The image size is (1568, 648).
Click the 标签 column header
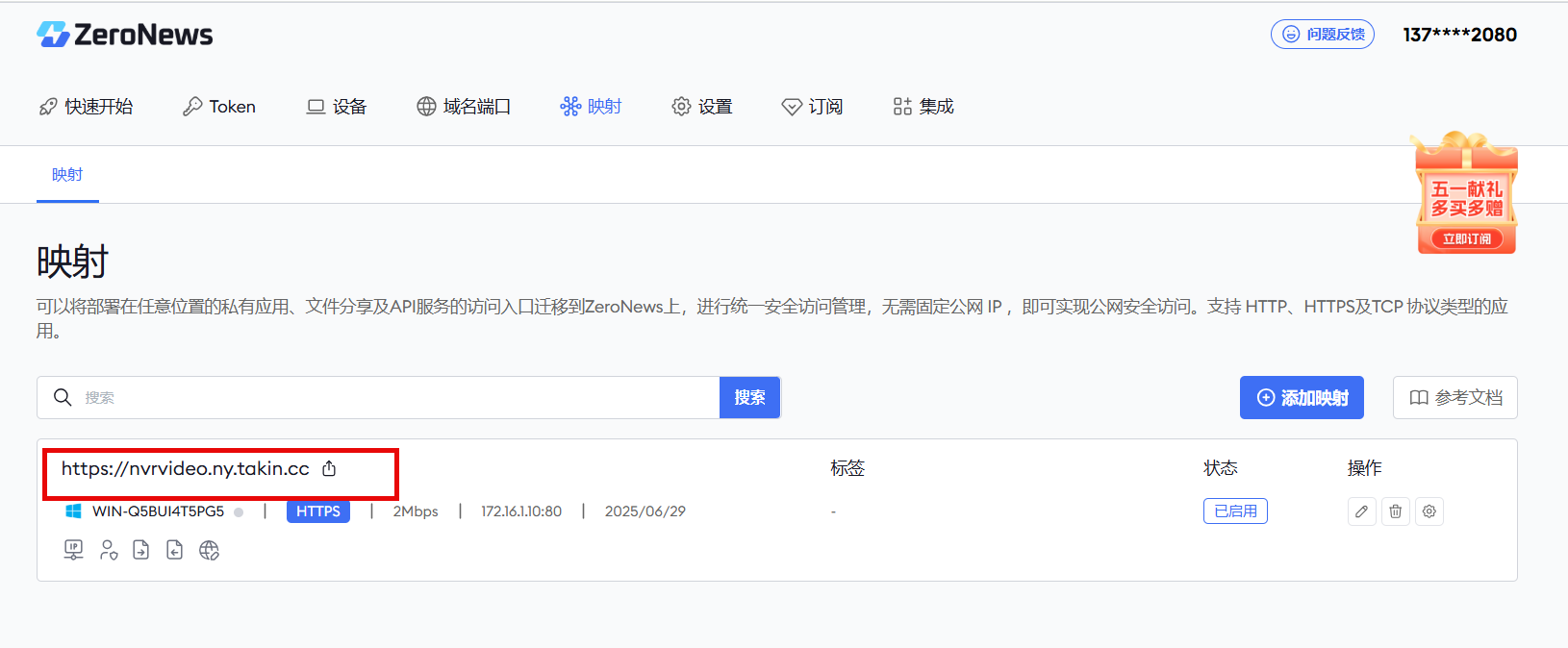(847, 468)
